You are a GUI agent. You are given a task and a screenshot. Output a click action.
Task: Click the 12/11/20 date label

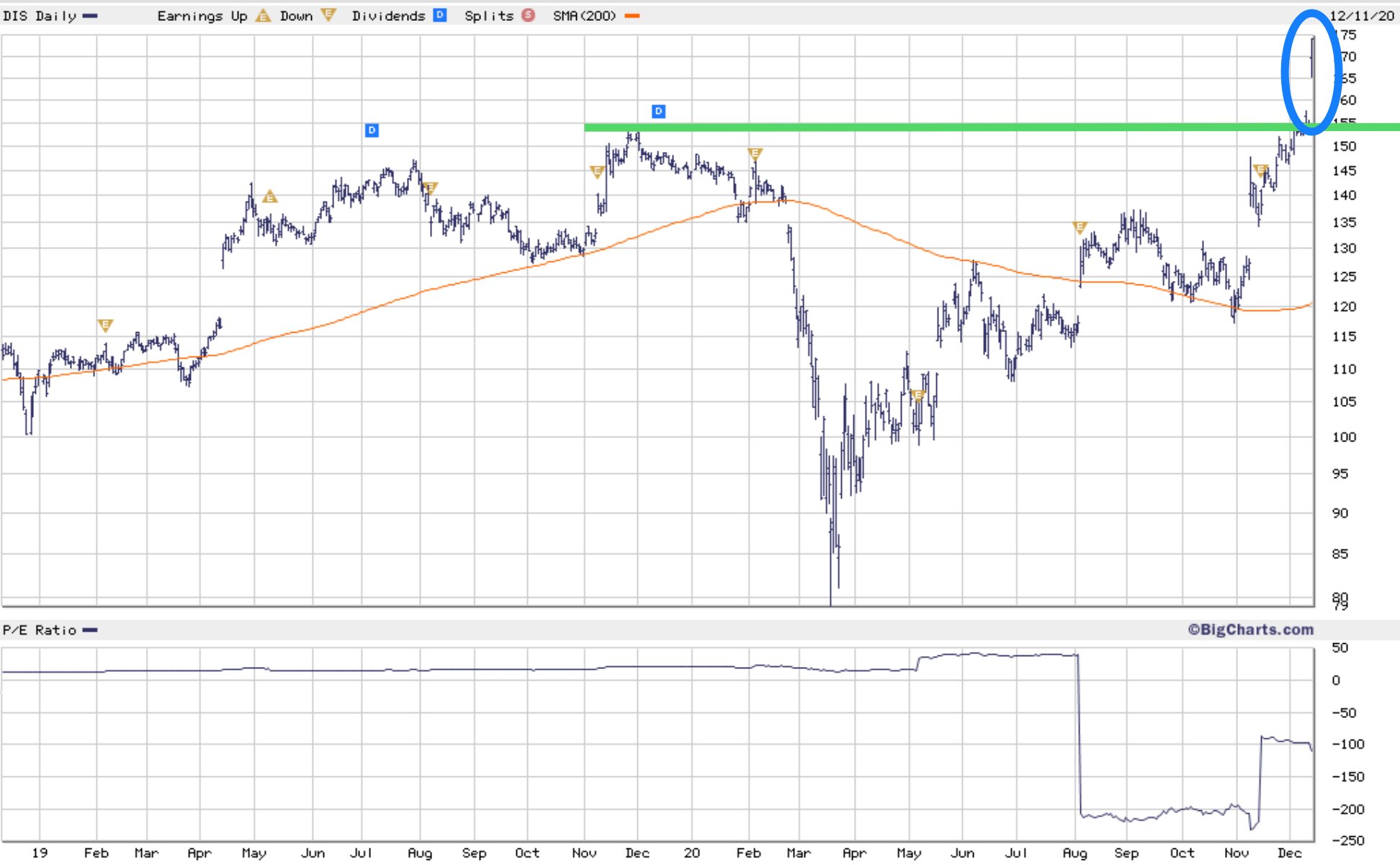tap(1361, 16)
